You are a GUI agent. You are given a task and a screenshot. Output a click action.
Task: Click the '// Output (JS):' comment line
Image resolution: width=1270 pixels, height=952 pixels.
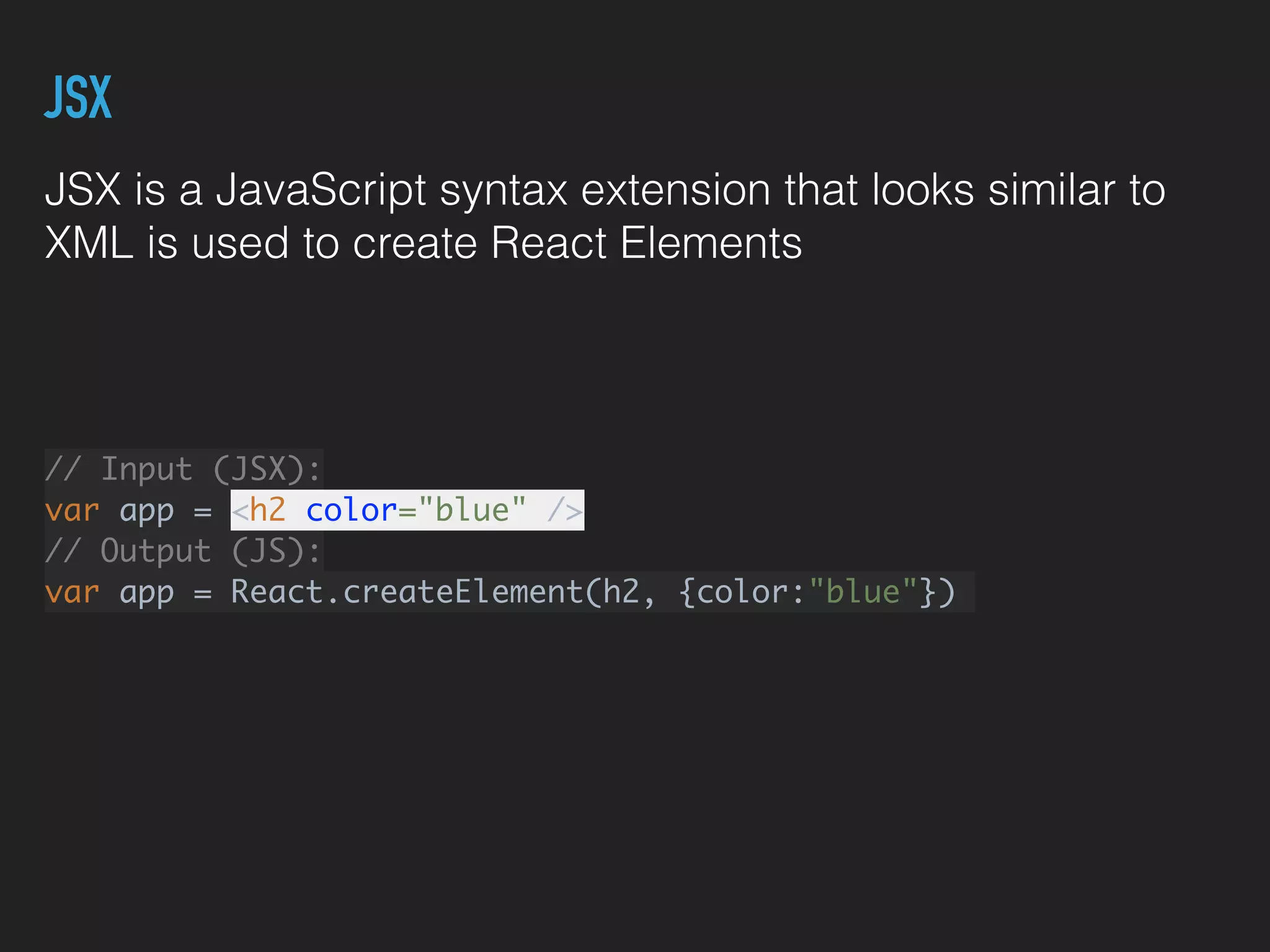tap(184, 551)
